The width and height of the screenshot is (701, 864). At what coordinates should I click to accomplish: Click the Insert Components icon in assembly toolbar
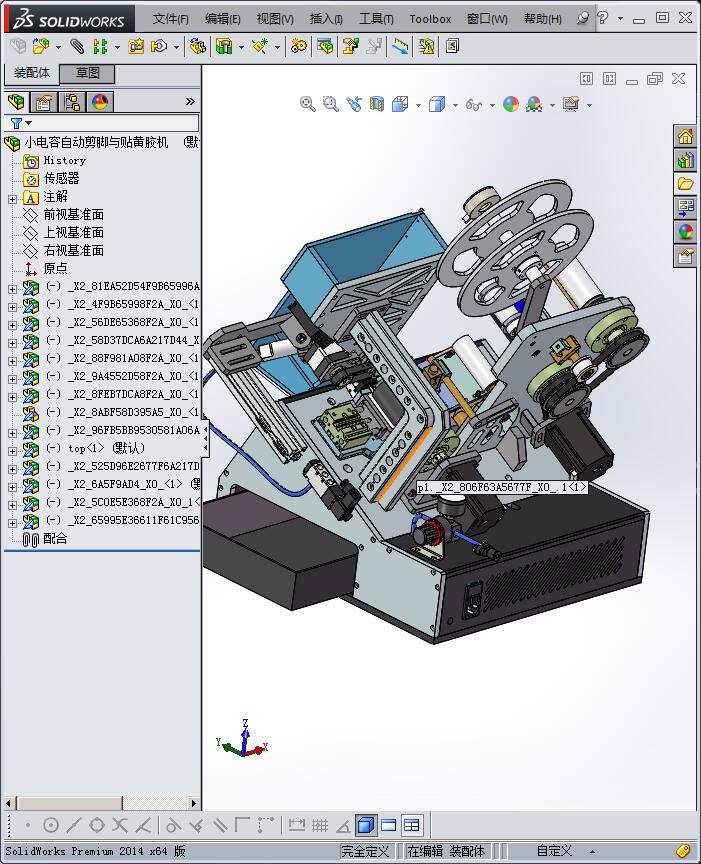(x=40, y=46)
